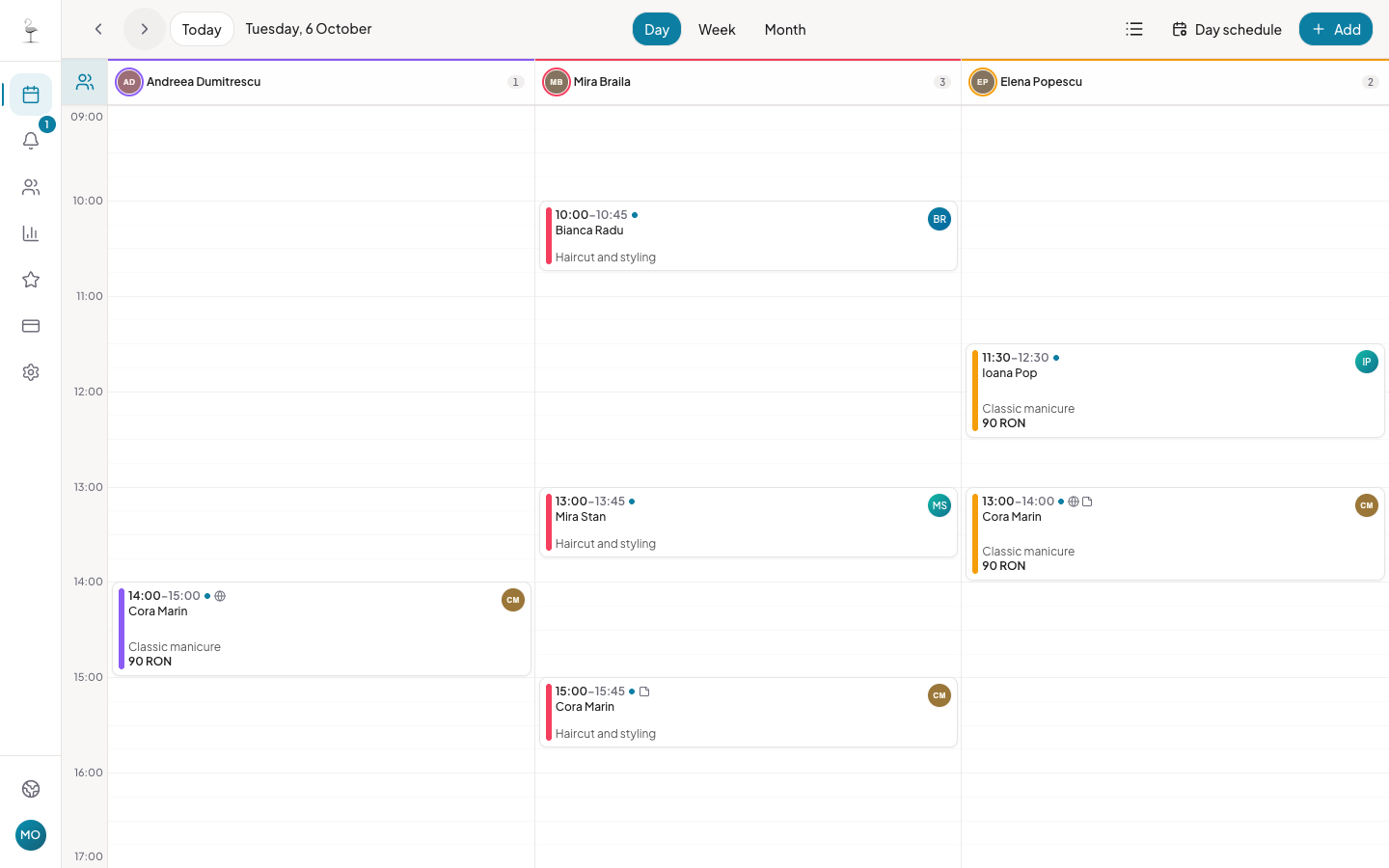This screenshot has height=868, width=1389.
Task: Open Cora Marin 13:00–14:00 manicure appointment
Action: [1175, 533]
